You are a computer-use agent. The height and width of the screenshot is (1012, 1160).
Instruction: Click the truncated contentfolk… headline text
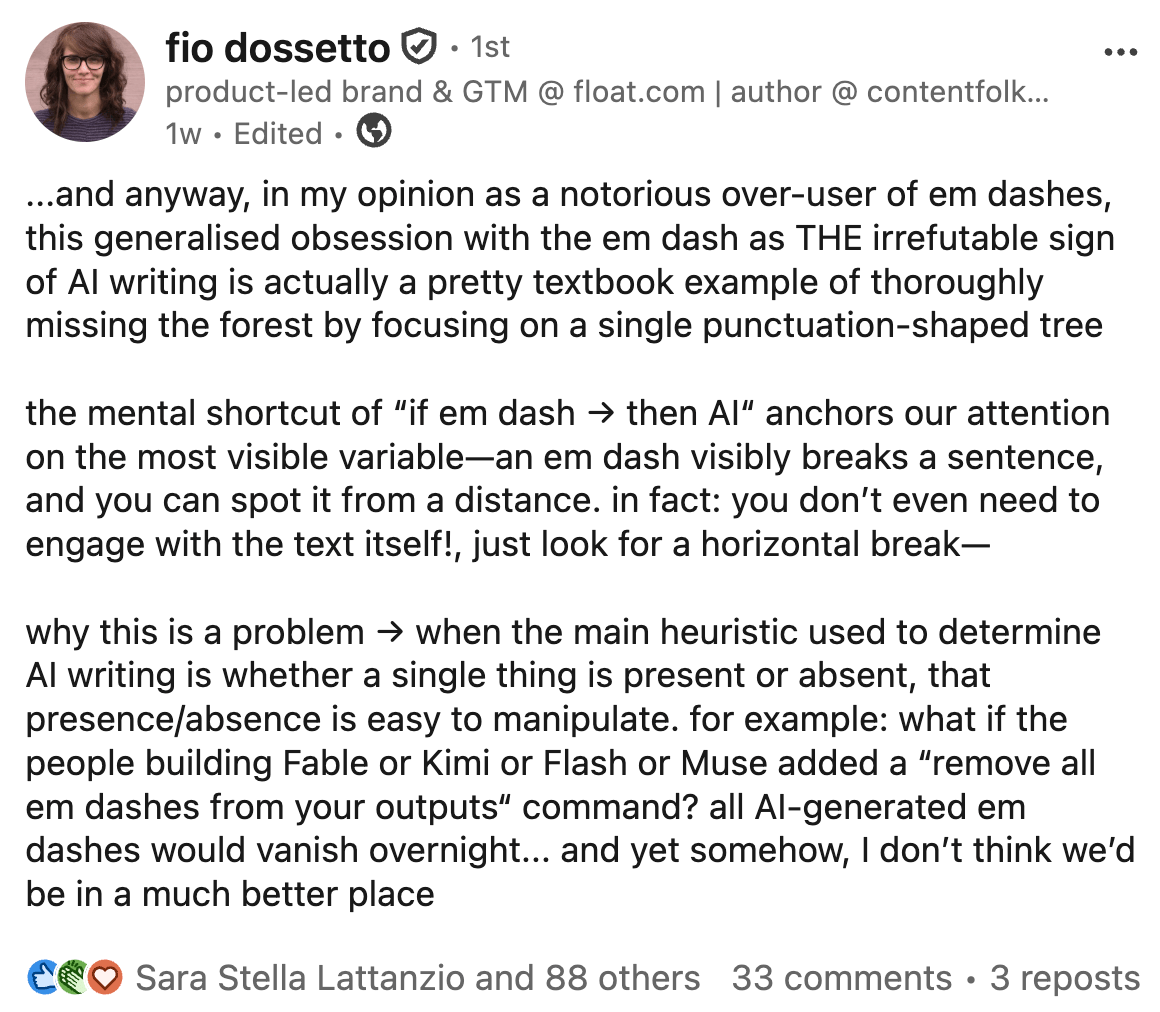pyautogui.click(x=957, y=92)
